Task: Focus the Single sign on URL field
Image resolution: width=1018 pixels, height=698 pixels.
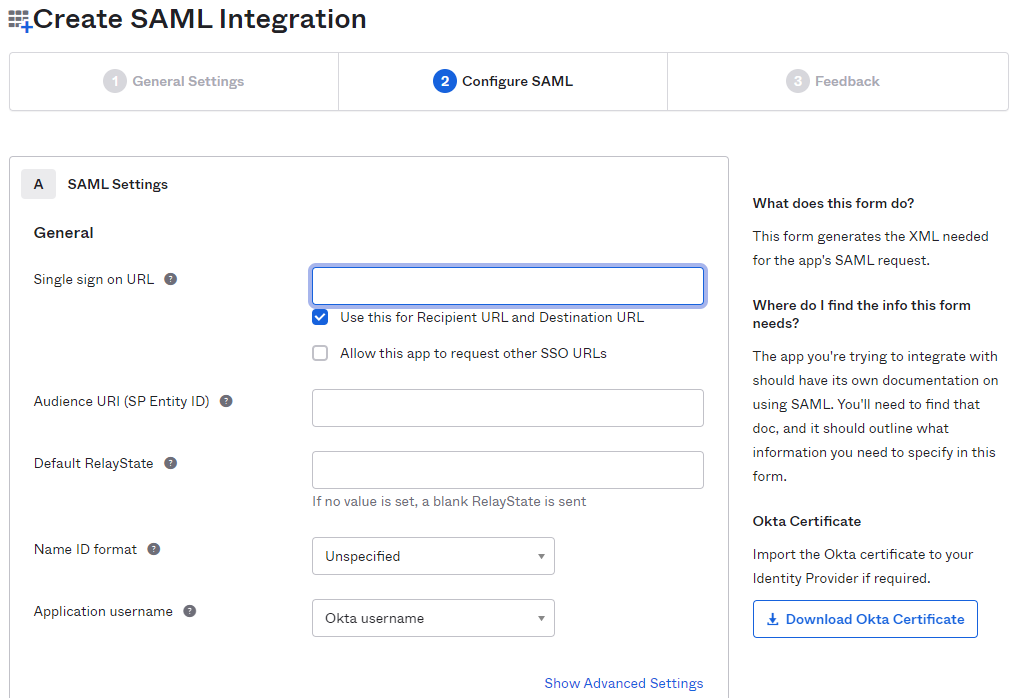Action: (x=508, y=286)
